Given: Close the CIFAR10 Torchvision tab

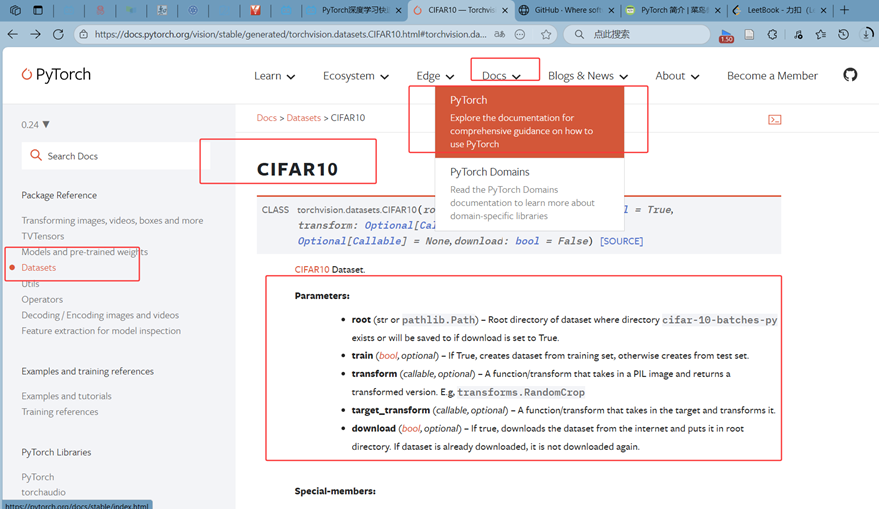Looking at the screenshot, I should tap(505, 10).
